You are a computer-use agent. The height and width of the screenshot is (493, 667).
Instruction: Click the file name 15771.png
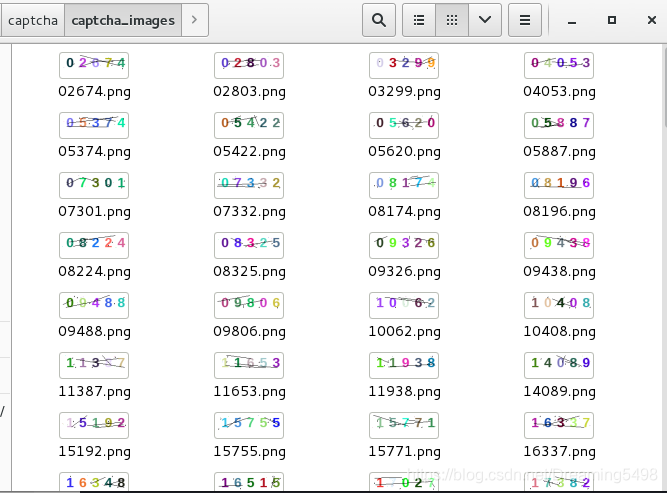coord(405,452)
